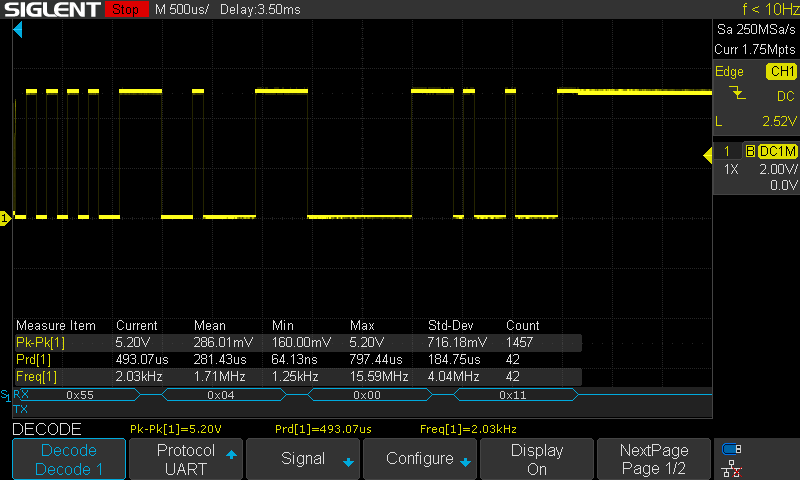800x480 pixels.
Task: Click the blue down arrow on Signal
Action: pos(348,462)
